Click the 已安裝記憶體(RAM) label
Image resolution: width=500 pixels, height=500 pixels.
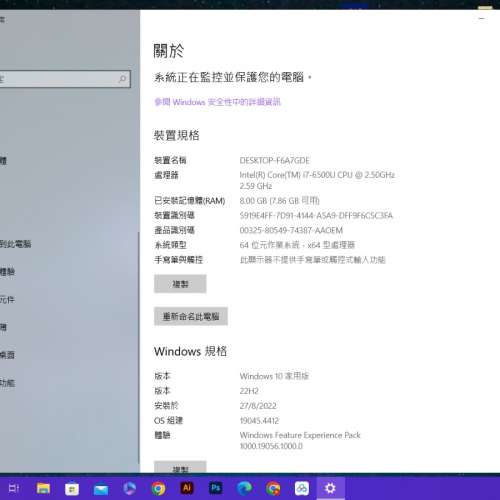189,201
